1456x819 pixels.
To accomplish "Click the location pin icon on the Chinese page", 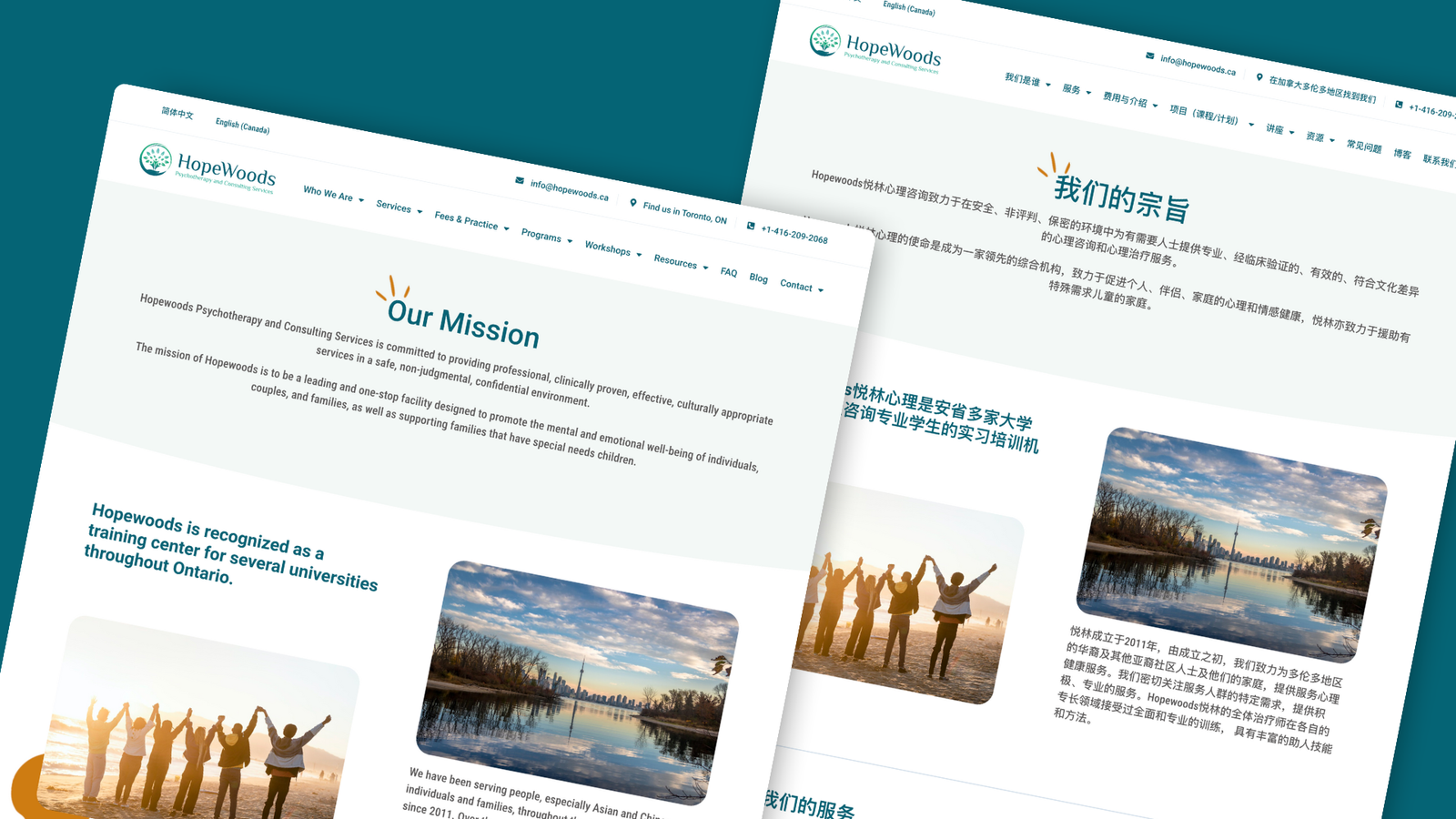I will point(1259,77).
